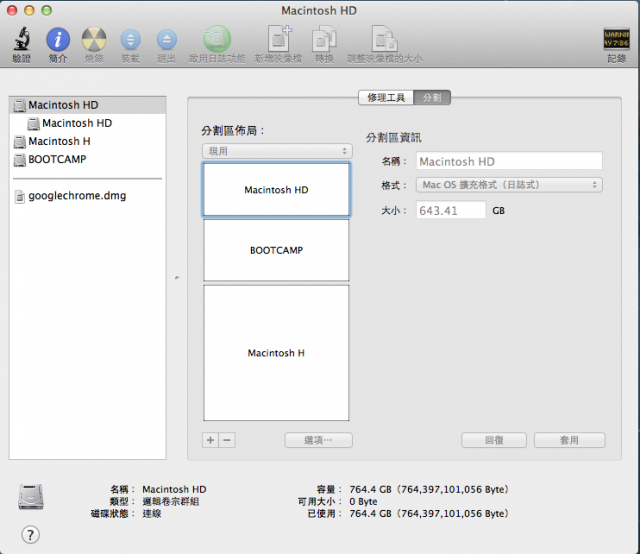Select the BOOTCAMP partition block in layout

point(276,250)
